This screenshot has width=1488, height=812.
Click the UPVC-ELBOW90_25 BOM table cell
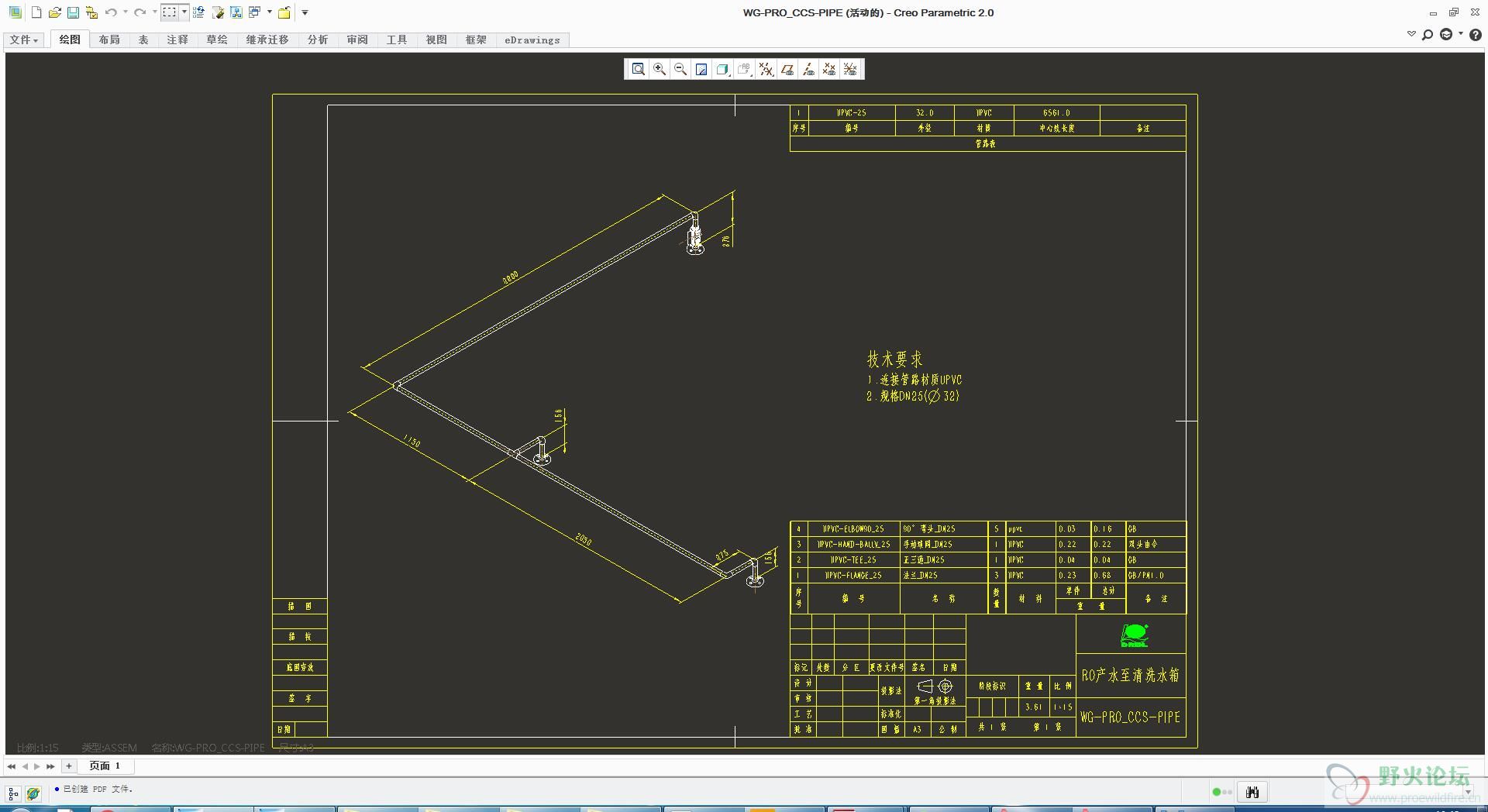click(853, 529)
